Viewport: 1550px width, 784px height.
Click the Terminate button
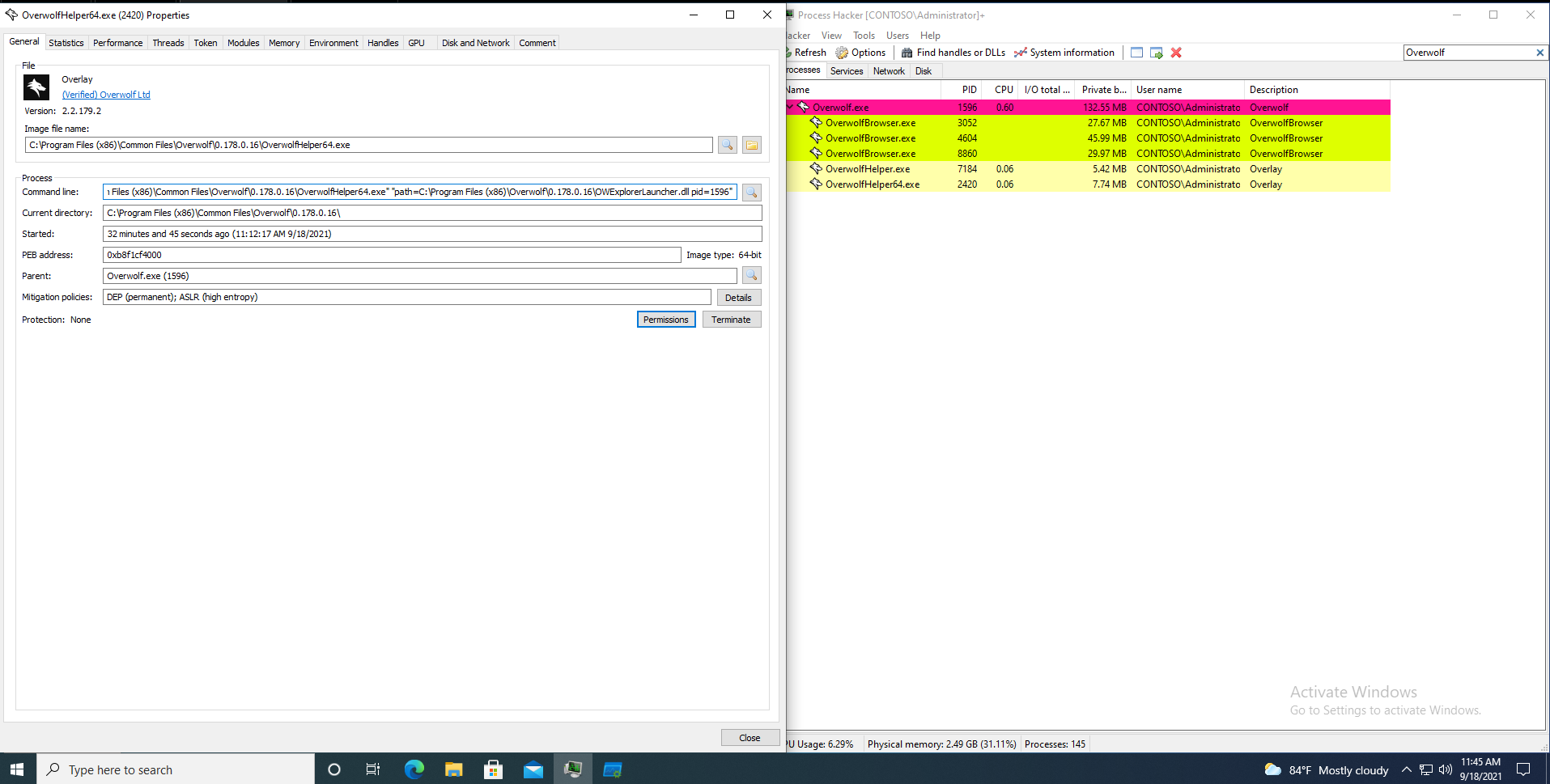click(731, 320)
